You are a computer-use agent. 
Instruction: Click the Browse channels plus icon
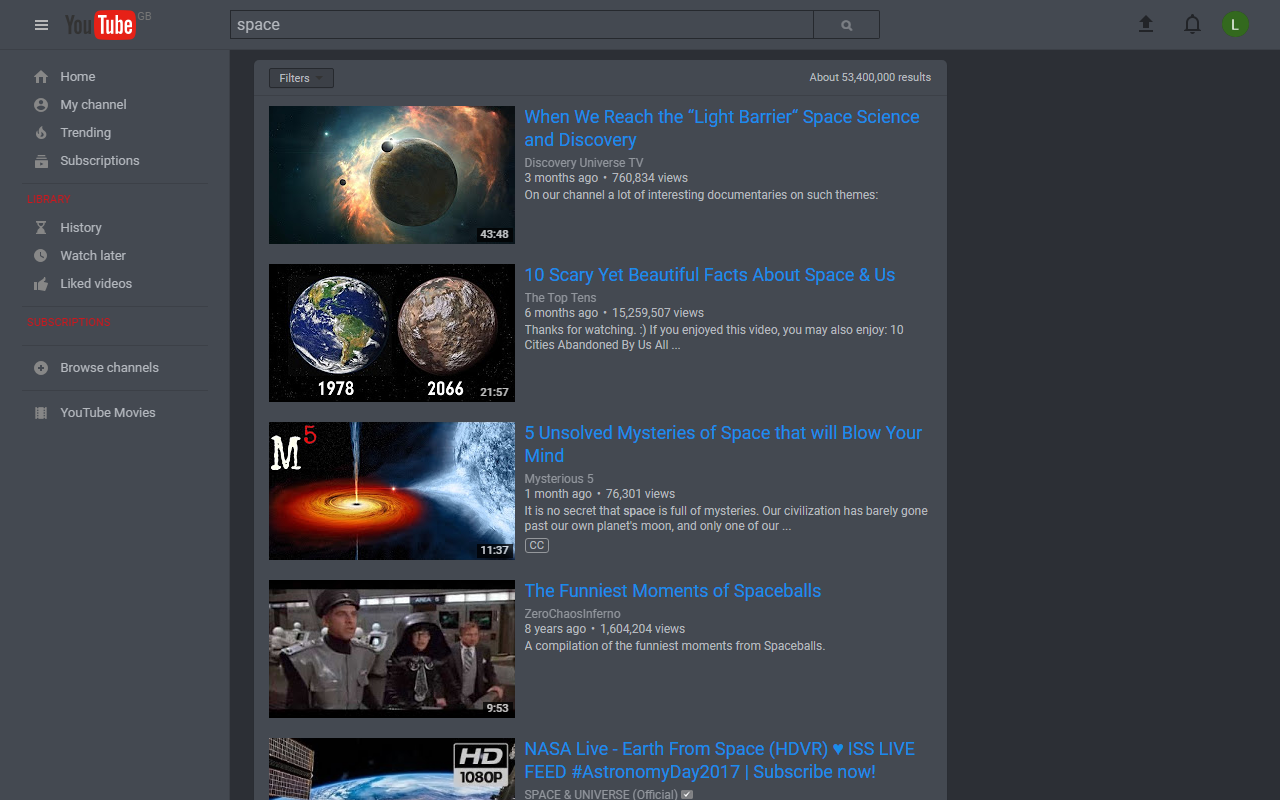[41, 367]
